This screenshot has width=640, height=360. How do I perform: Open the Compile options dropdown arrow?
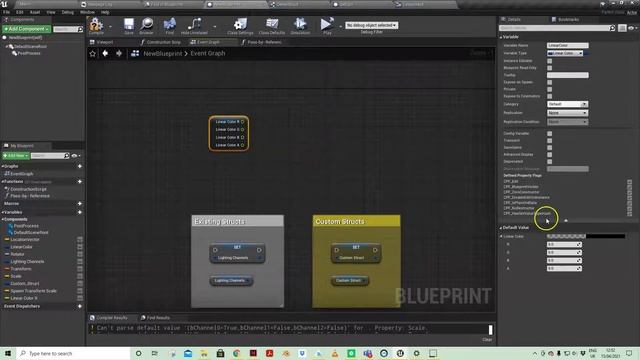pyautogui.click(x=110, y=27)
